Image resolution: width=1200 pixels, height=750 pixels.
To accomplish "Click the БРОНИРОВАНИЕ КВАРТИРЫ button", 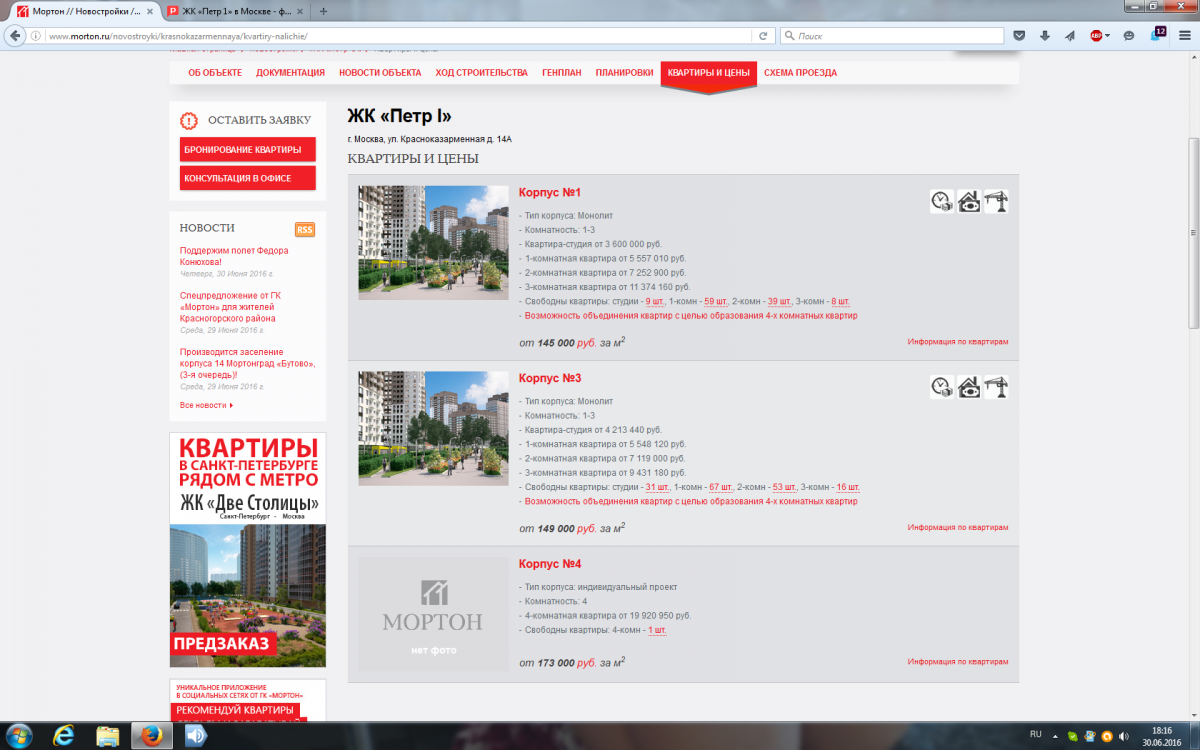I will [248, 150].
